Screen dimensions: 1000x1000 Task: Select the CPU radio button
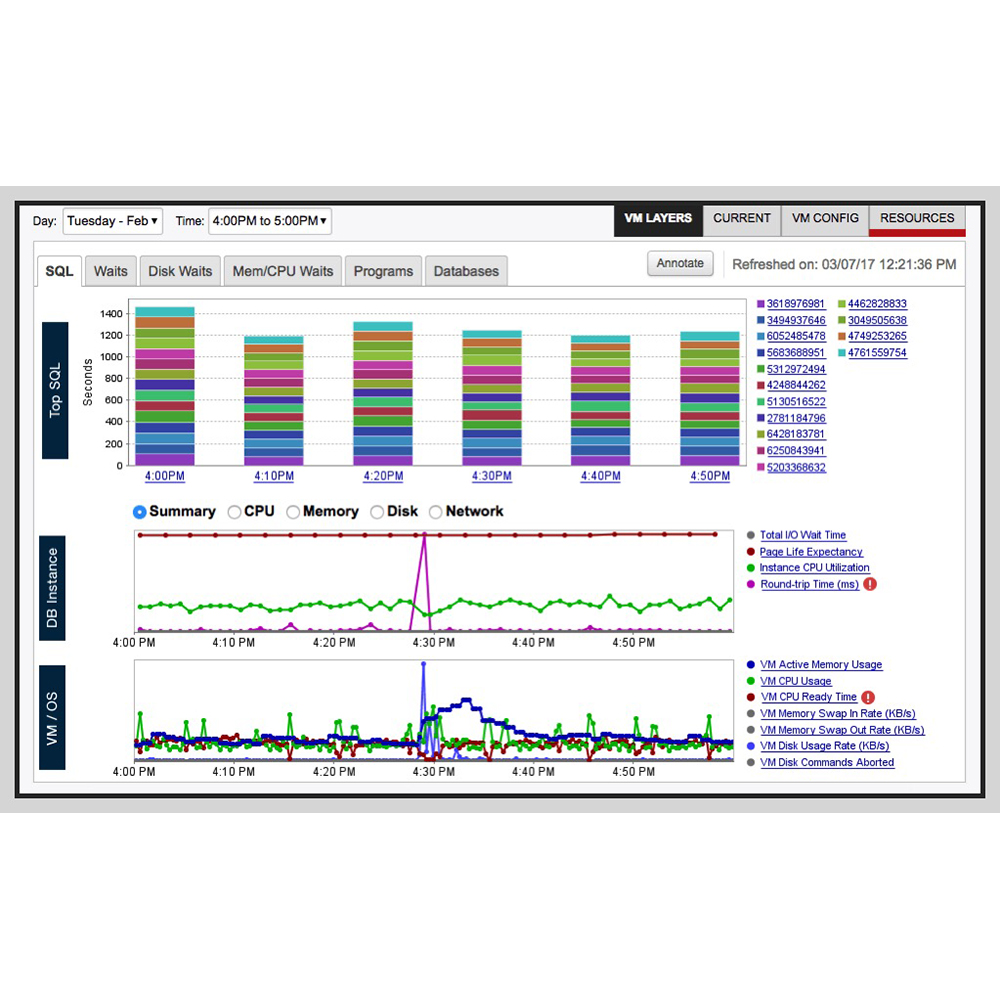(235, 512)
